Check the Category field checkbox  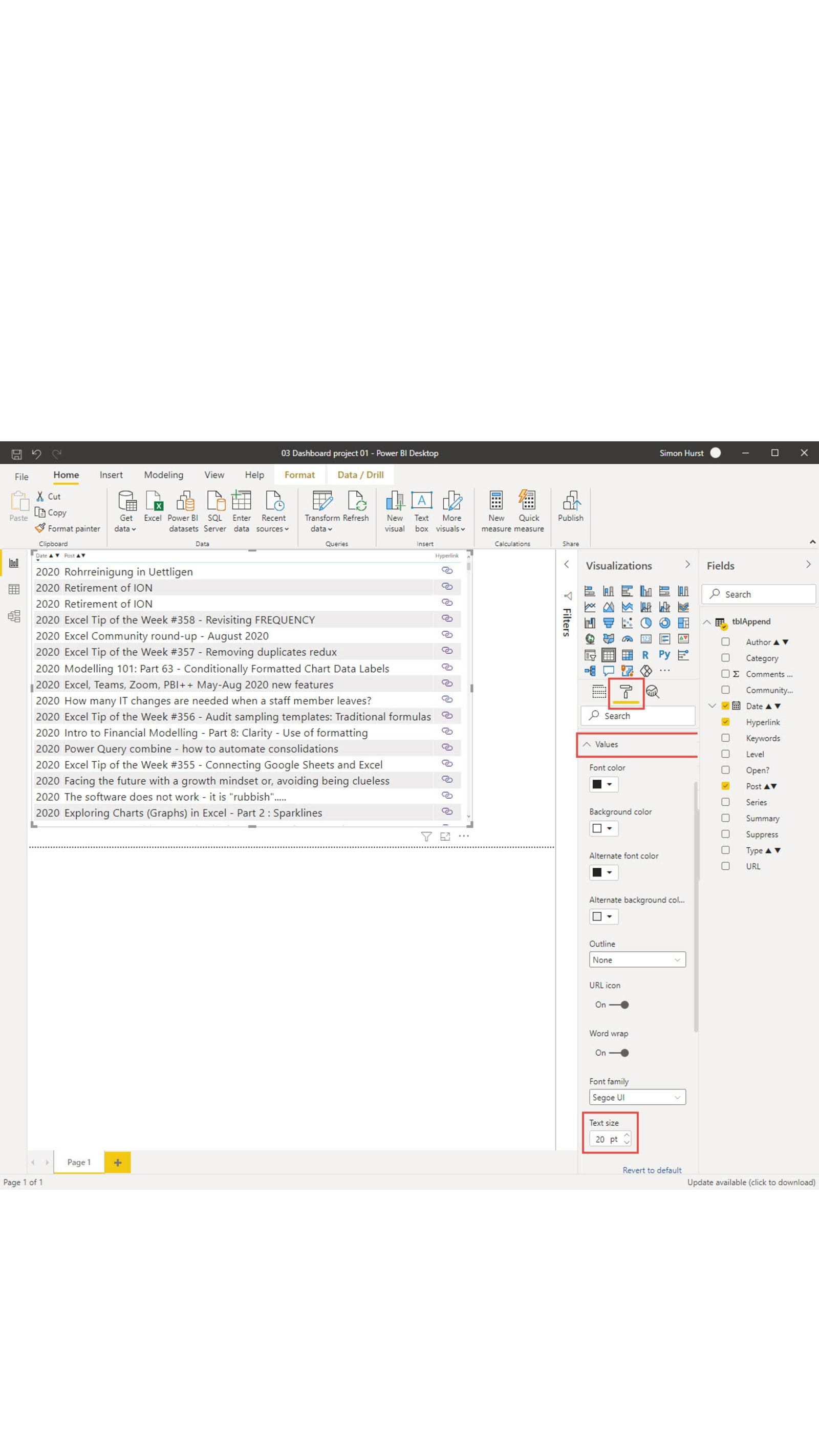click(725, 658)
